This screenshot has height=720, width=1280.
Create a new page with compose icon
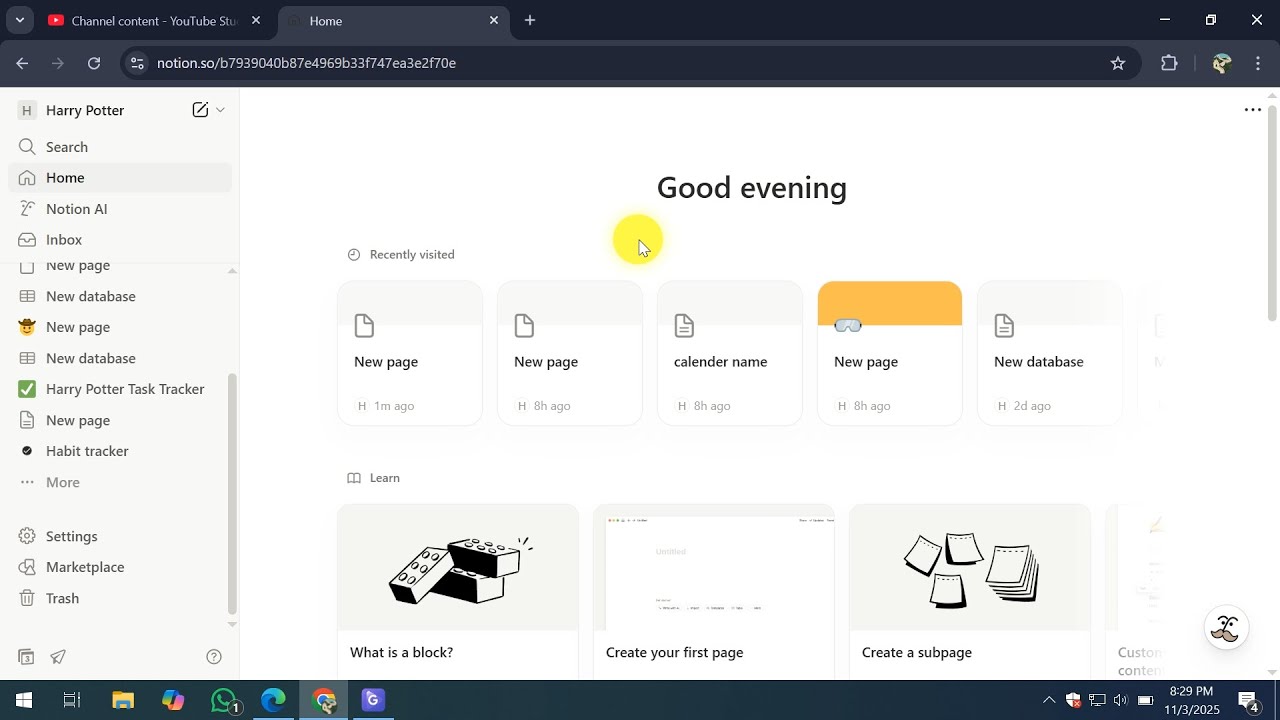tap(200, 110)
